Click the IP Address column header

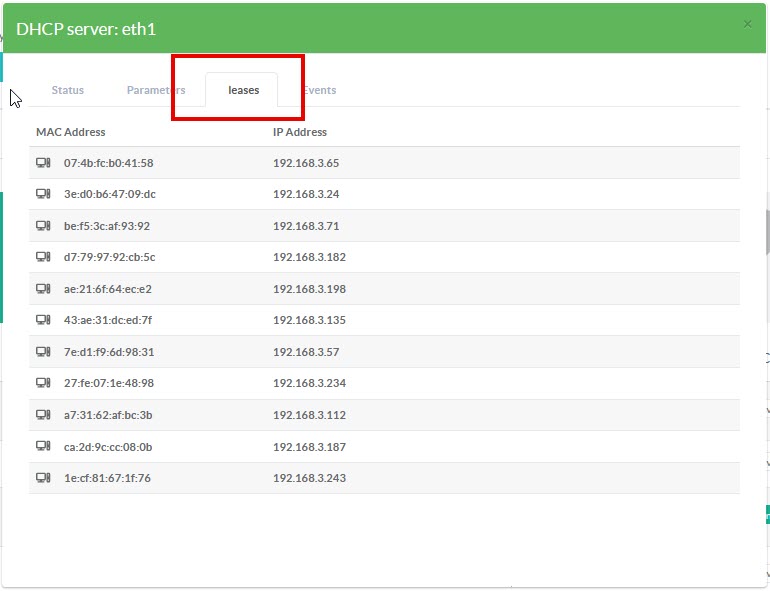pos(300,132)
